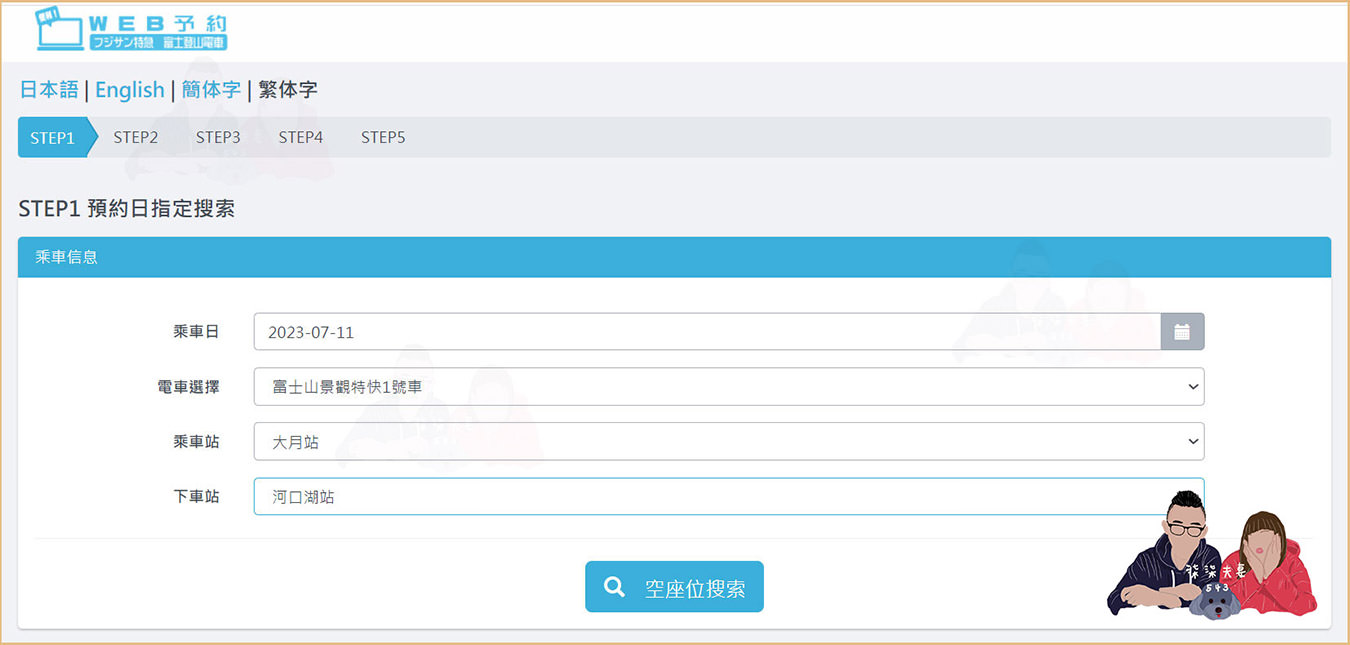Open the 乘車站 boarding station dropdown
Screen dimensions: 1350x645
coord(728,442)
